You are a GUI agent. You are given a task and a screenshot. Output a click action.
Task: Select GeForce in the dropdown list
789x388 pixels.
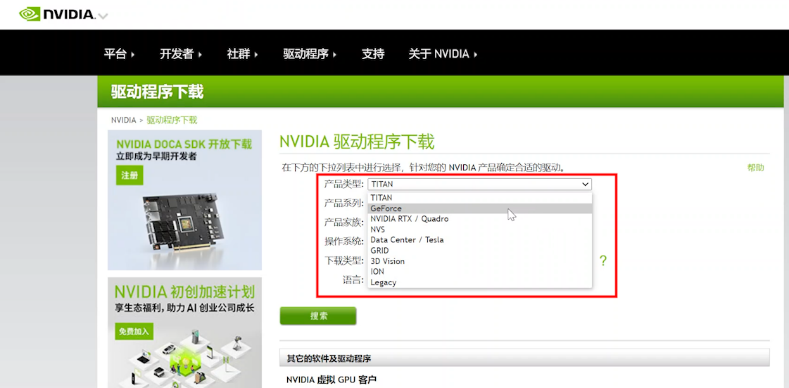[x=480, y=208]
